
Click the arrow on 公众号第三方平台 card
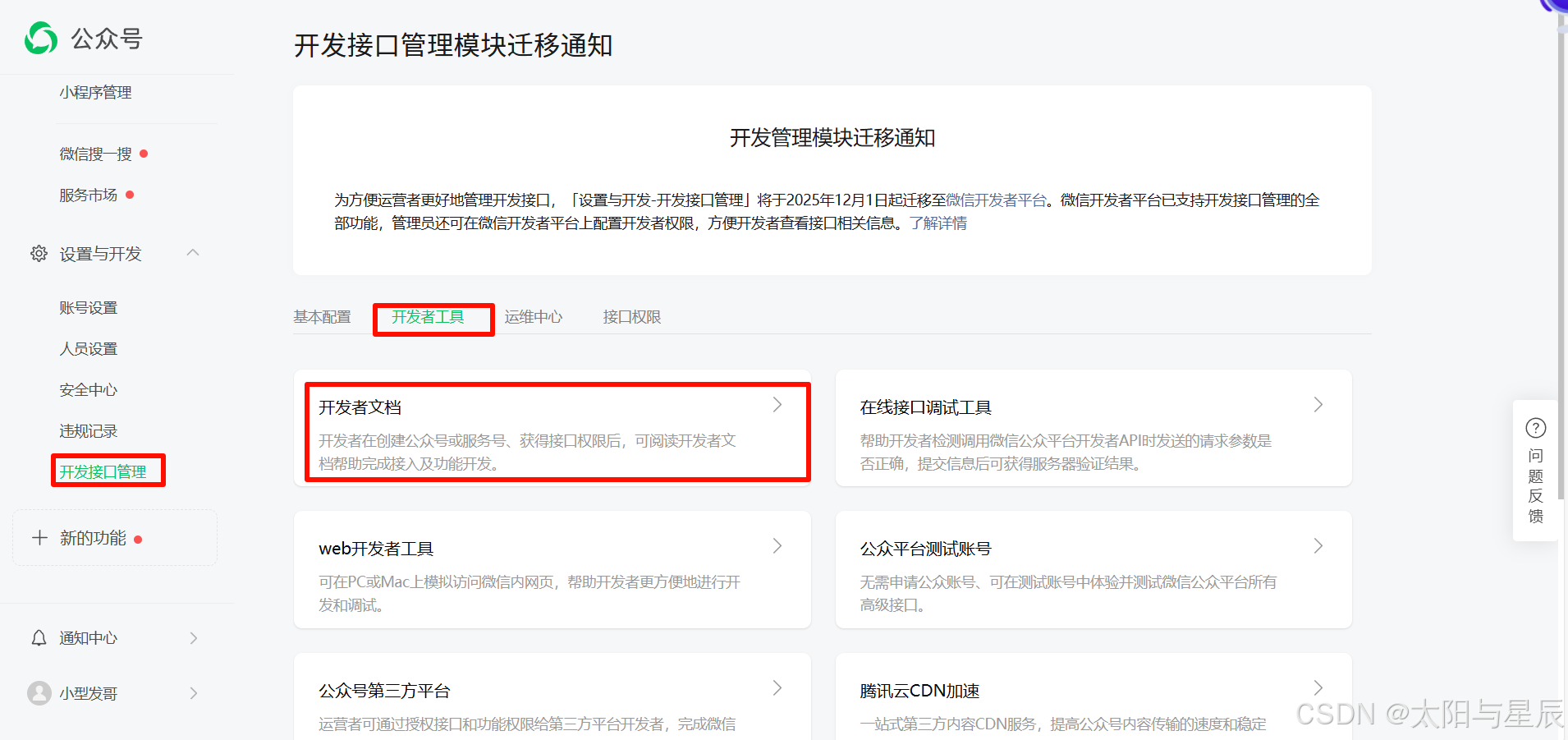(777, 688)
